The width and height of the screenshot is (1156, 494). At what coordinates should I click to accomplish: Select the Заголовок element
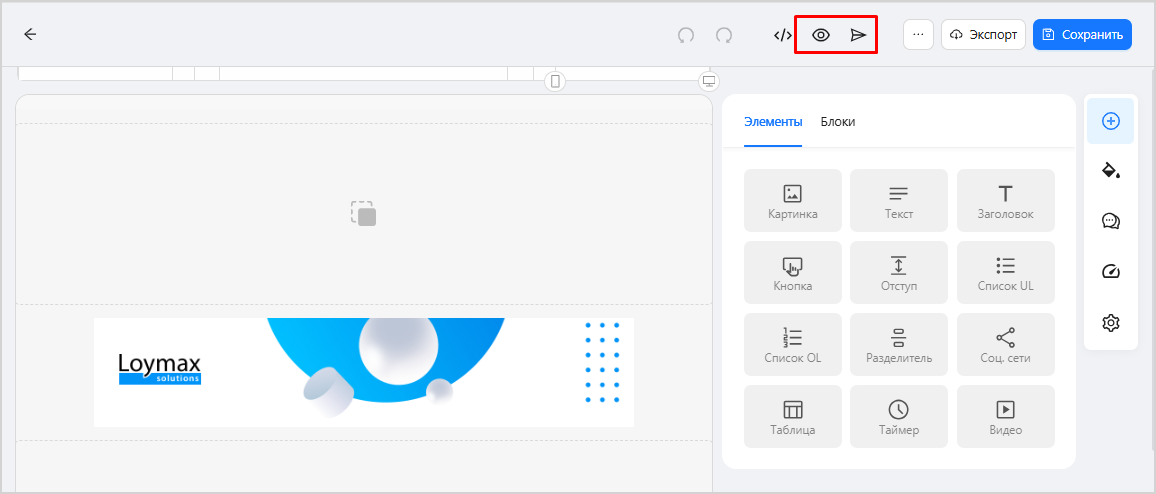point(1006,201)
